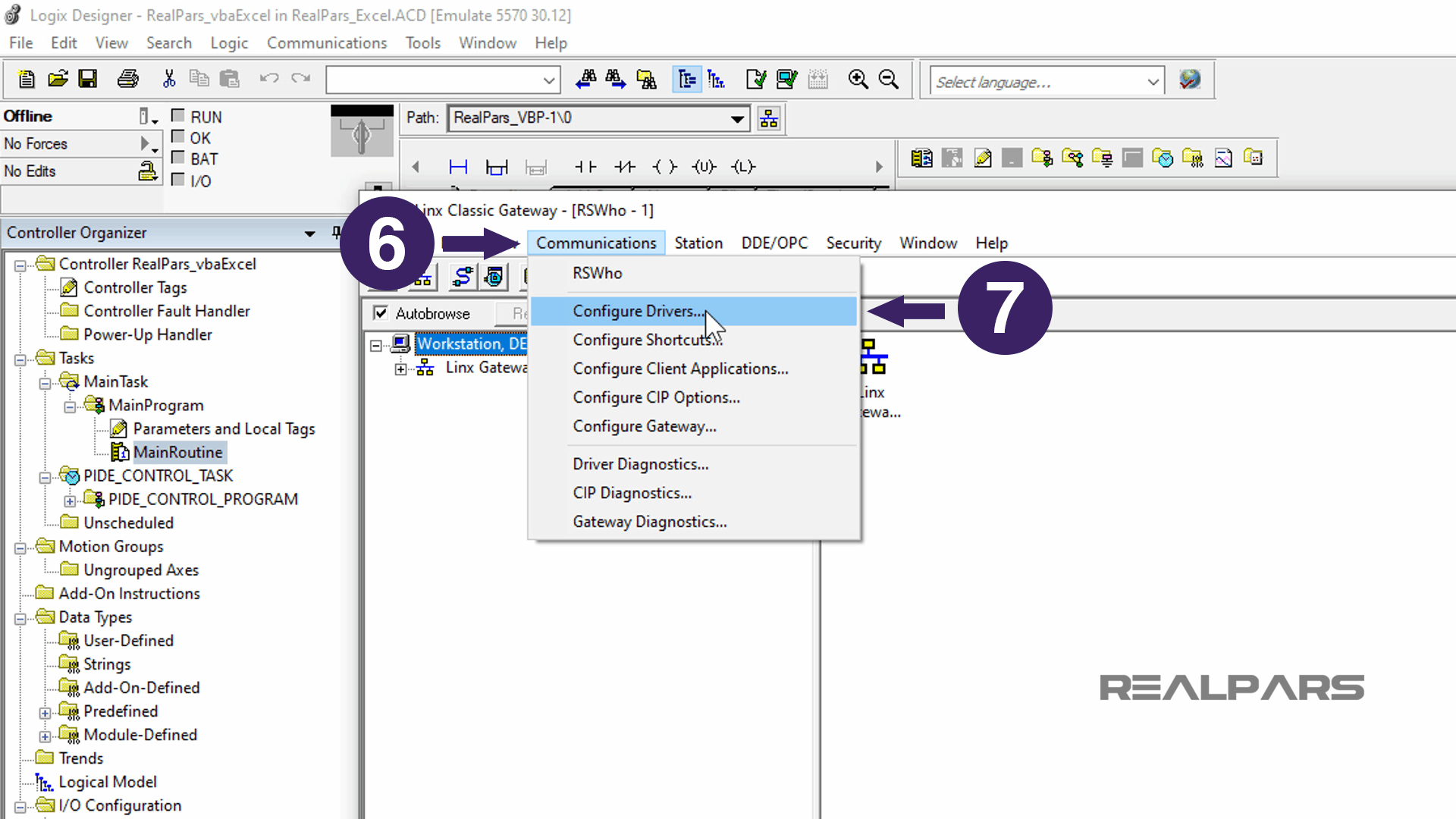Click the New project icon

point(27,79)
